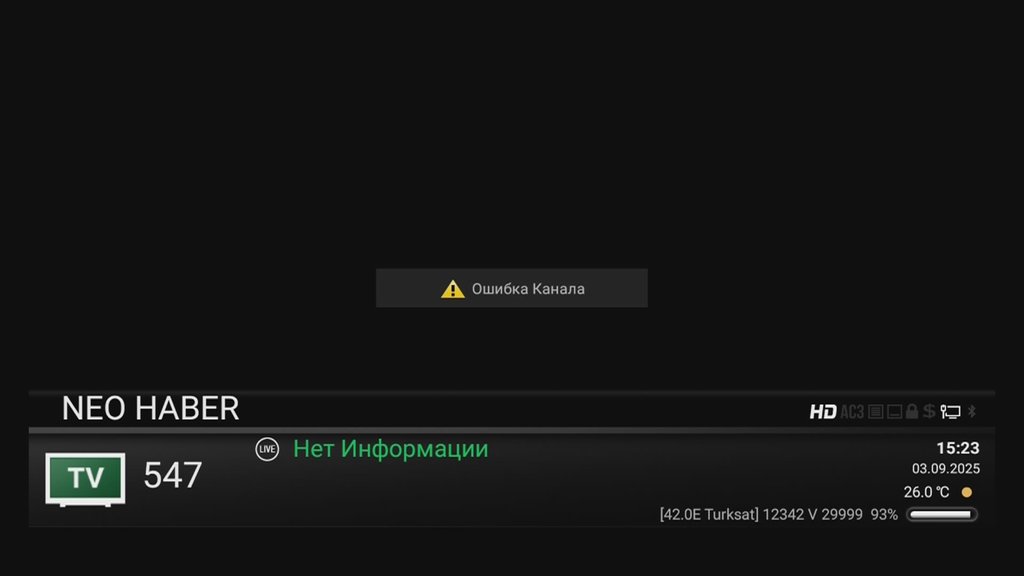Click the 93% signal strength bar

coord(942,515)
